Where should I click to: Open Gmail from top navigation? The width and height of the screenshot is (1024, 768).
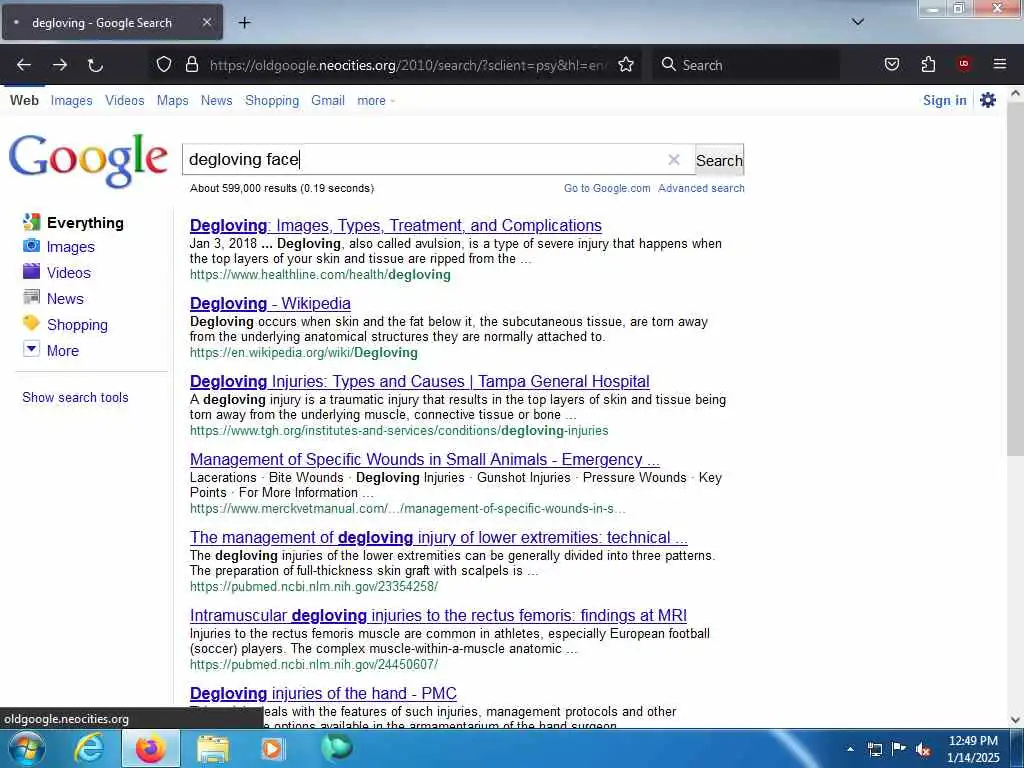(x=328, y=101)
